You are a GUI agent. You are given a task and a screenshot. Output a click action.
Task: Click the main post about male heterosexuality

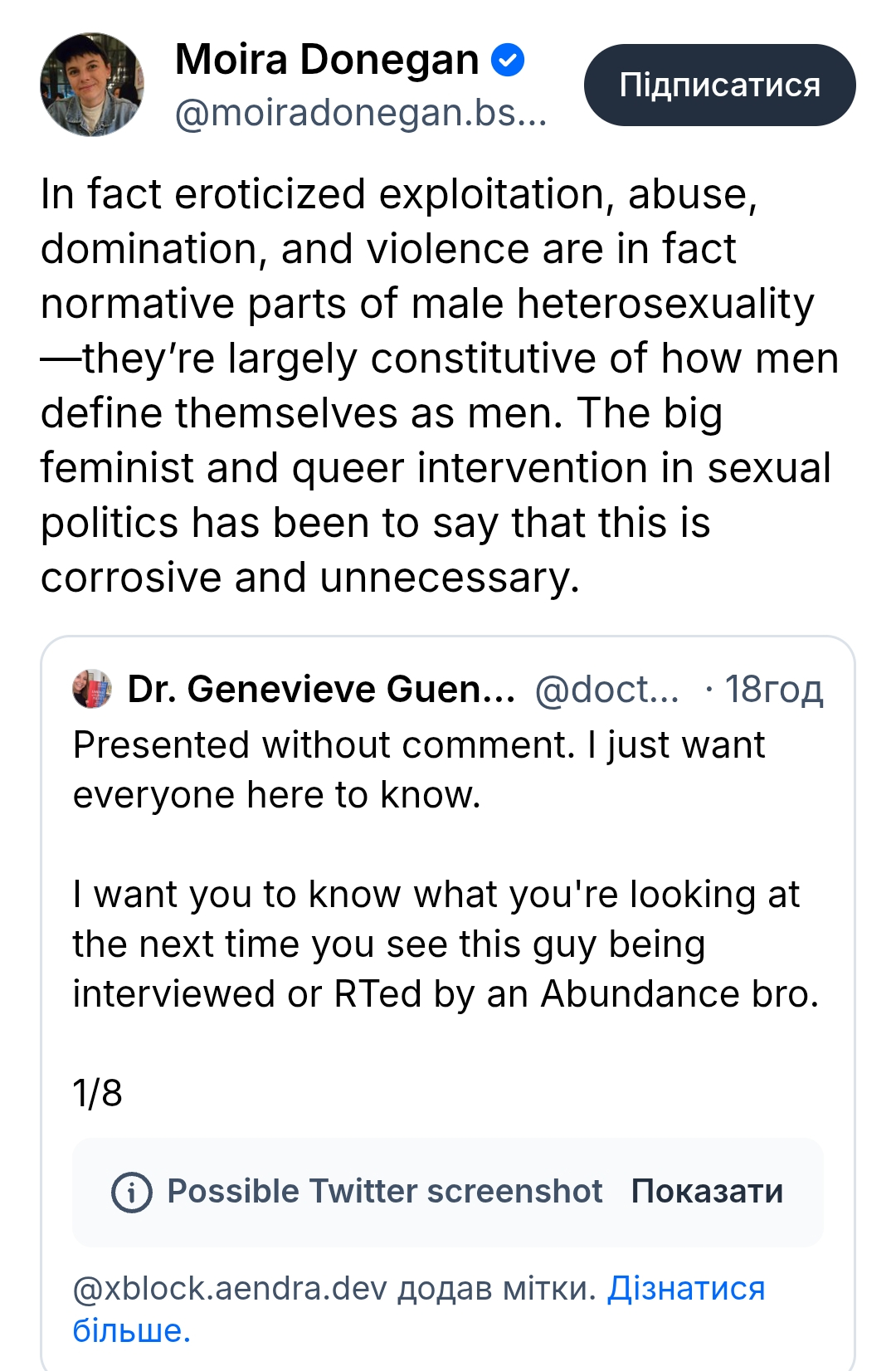pyautogui.click(x=440, y=385)
